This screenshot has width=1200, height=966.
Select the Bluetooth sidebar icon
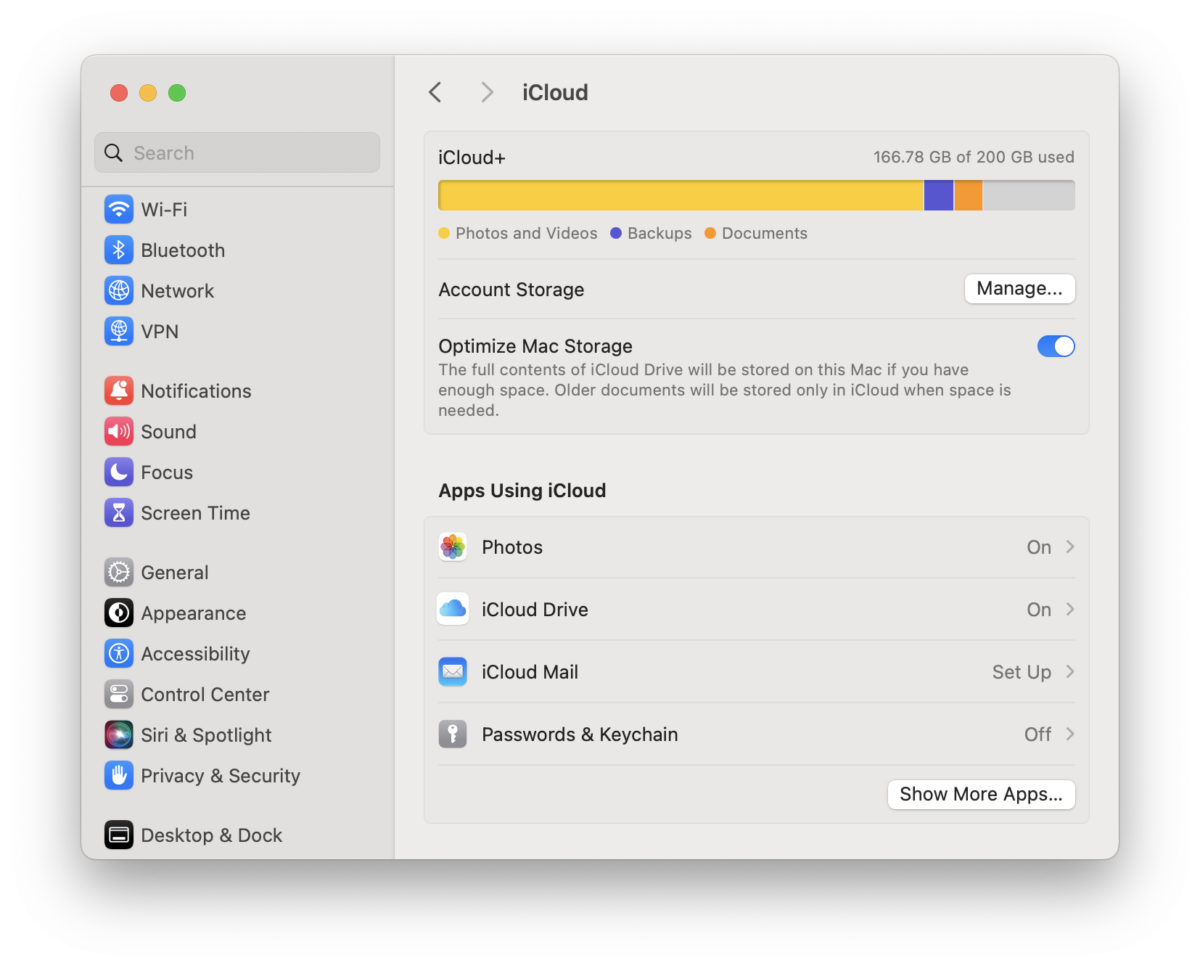[x=118, y=250]
